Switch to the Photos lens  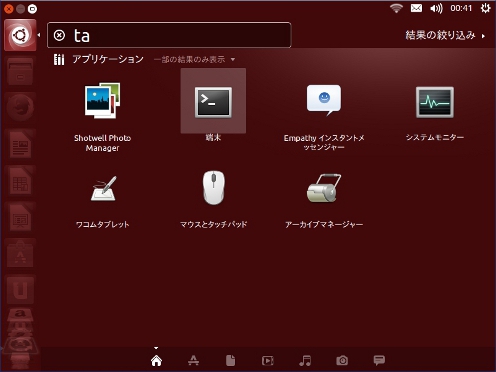point(342,360)
